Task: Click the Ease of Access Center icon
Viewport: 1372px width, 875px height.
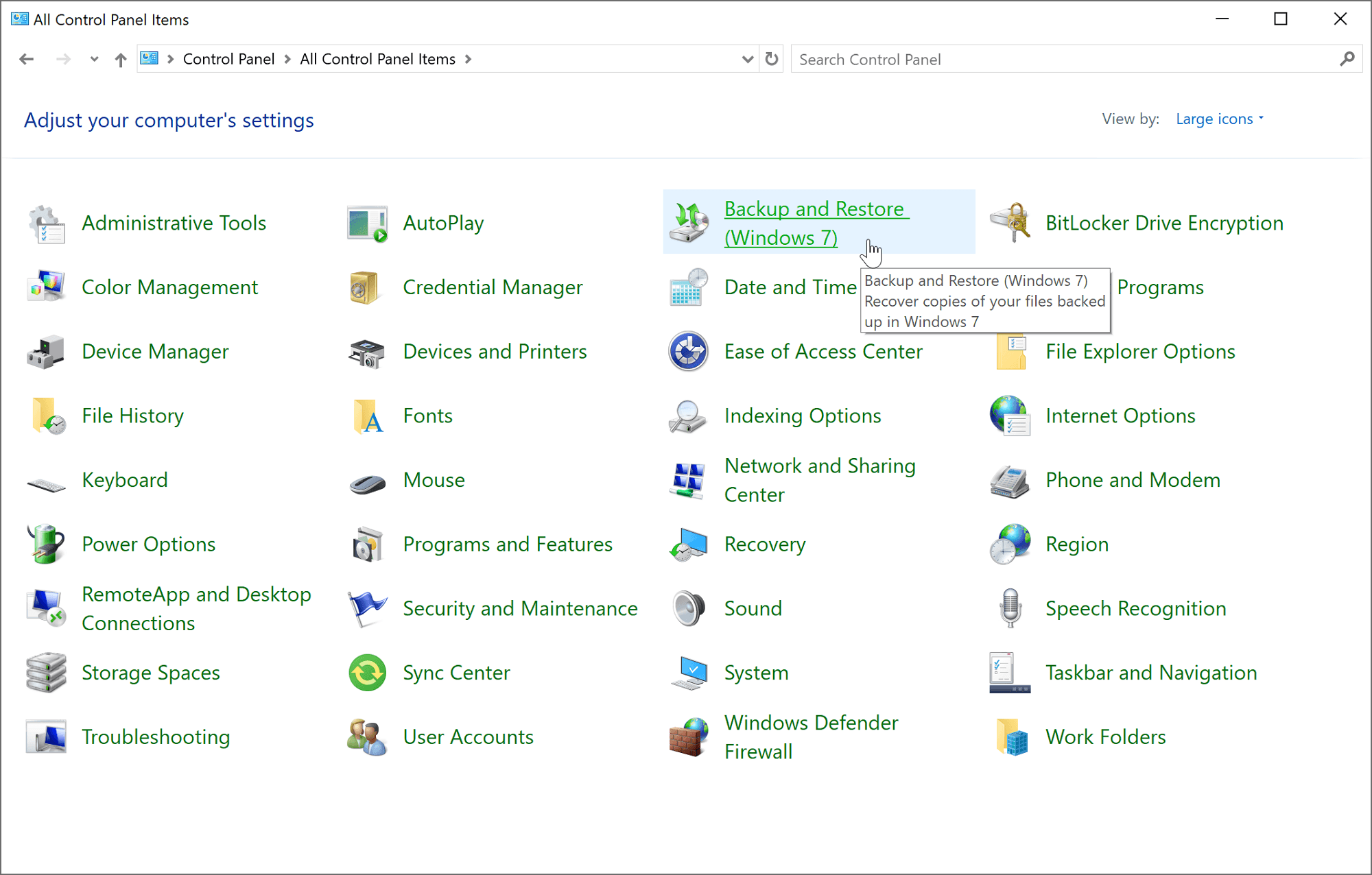Action: 688,352
